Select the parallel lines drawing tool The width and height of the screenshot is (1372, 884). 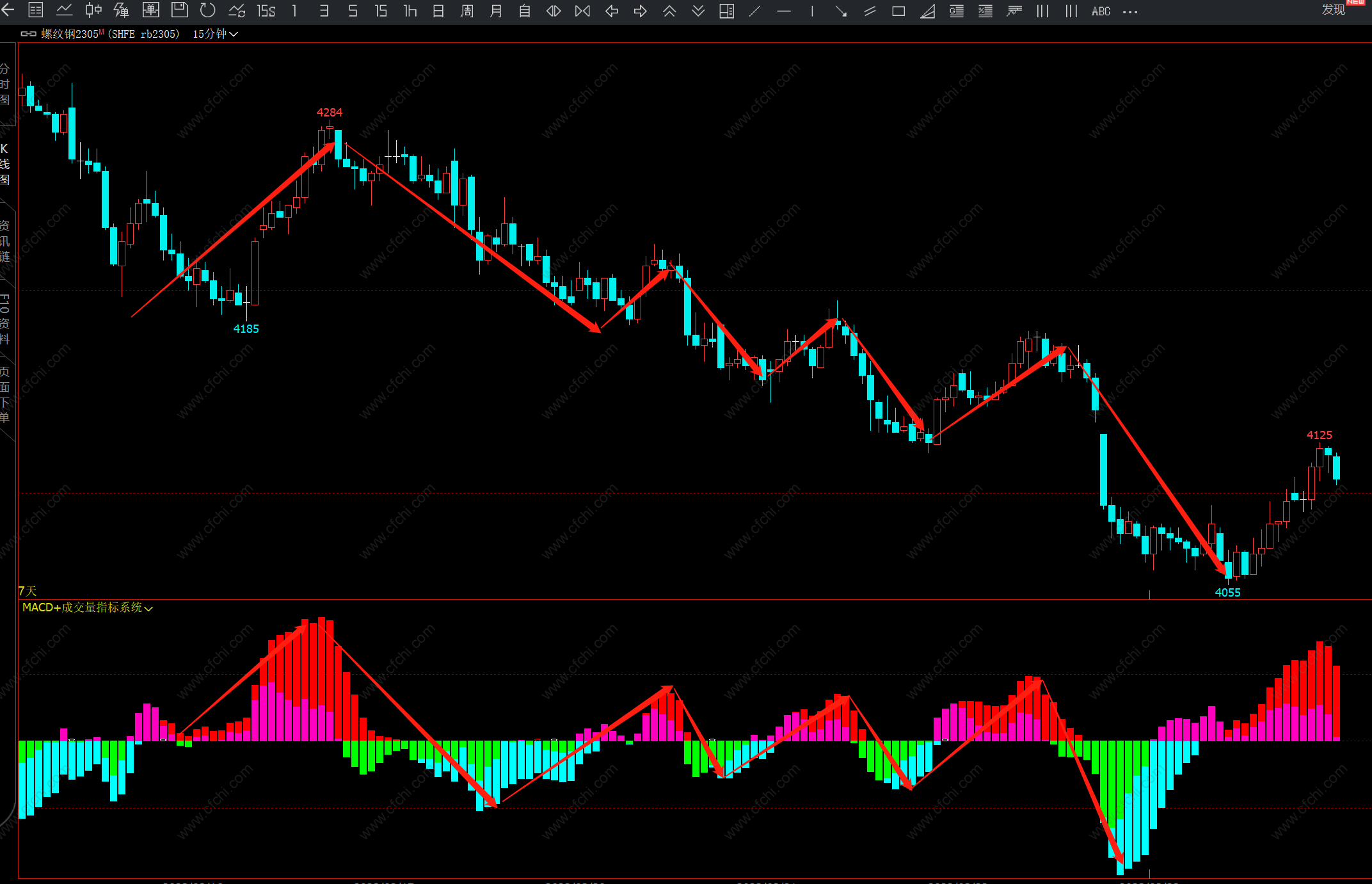[870, 11]
